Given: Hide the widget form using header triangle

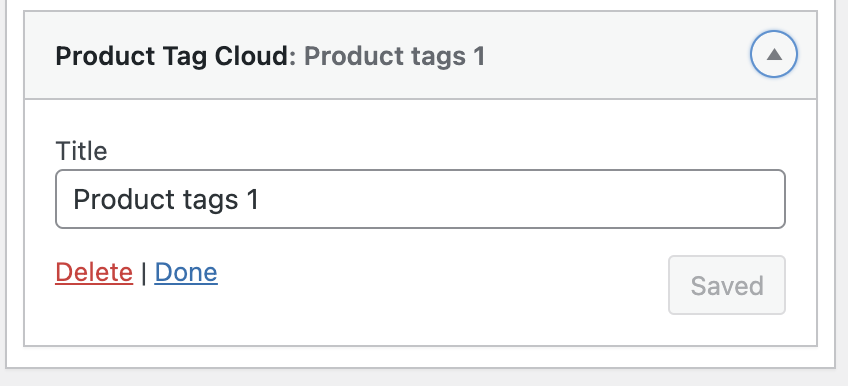Looking at the screenshot, I should coord(774,54).
